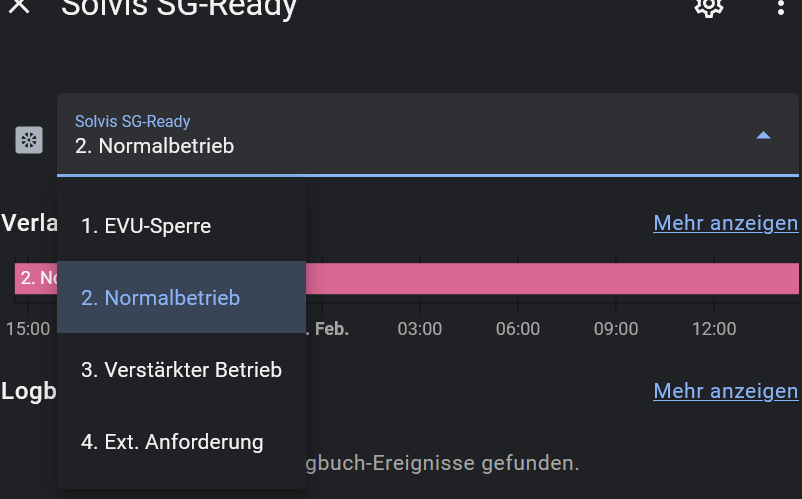Click the 06:00 timeline label
The height and width of the screenshot is (499, 802).
pyautogui.click(x=517, y=329)
